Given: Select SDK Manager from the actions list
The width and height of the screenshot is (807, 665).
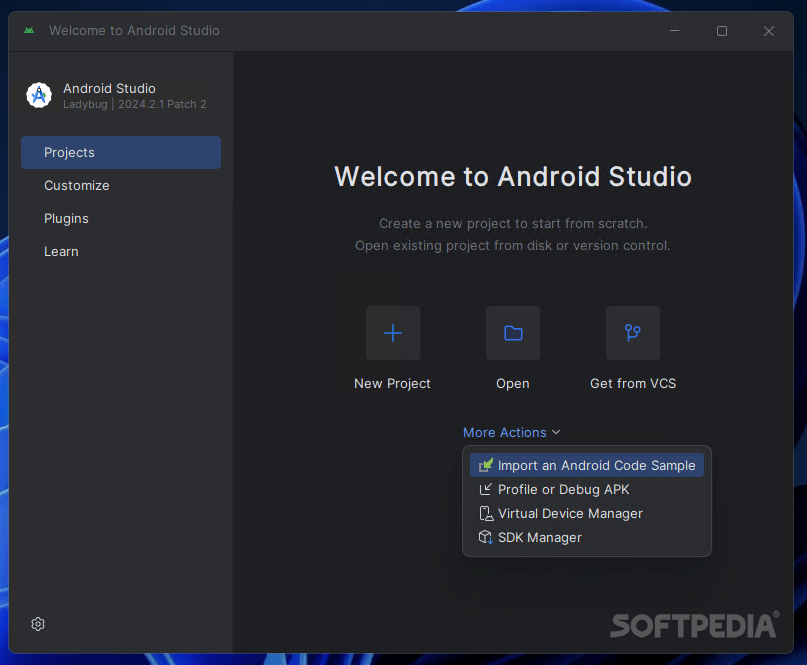Looking at the screenshot, I should (x=540, y=537).
